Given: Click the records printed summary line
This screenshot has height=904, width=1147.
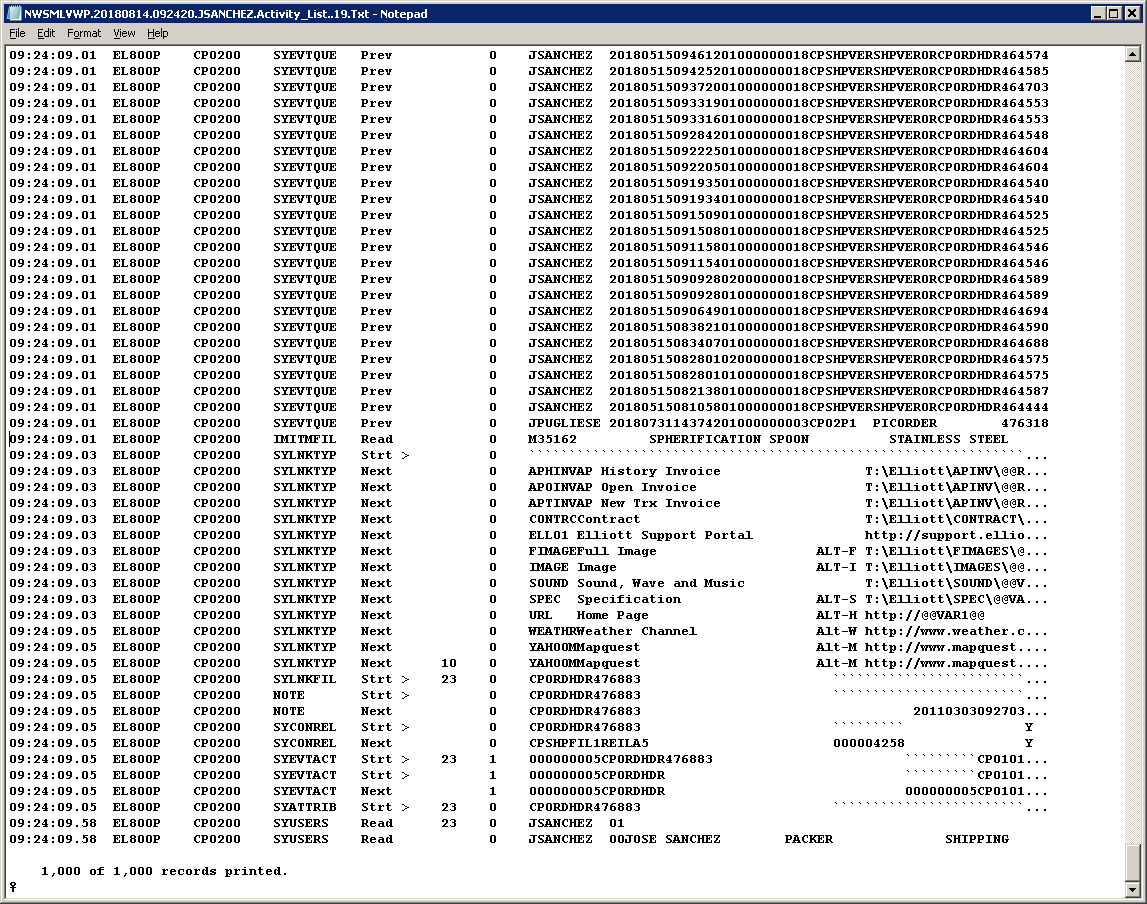Looking at the screenshot, I should pos(164,872).
